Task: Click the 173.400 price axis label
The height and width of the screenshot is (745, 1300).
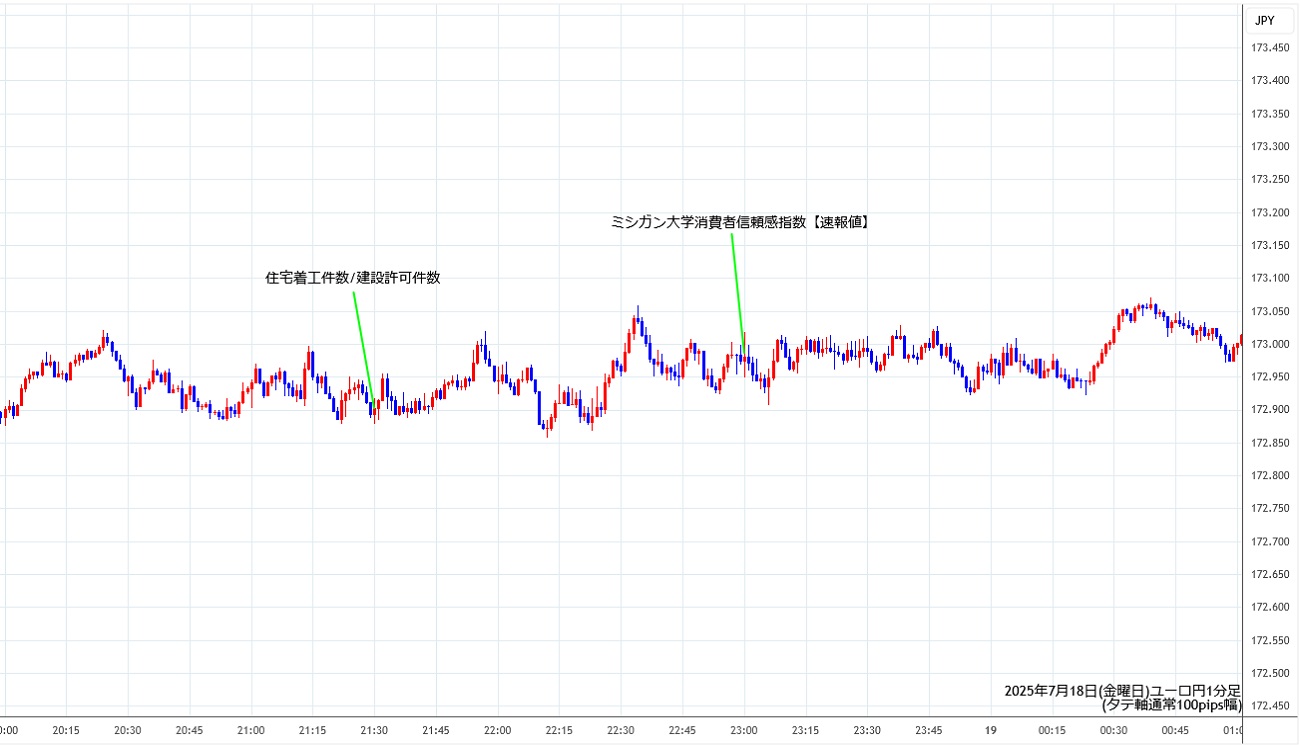Action: coord(1269,81)
